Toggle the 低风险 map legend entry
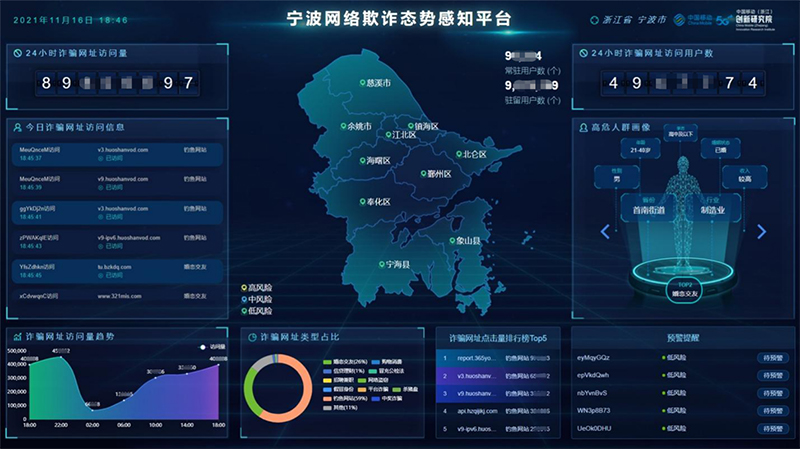The image size is (800, 449). pos(258,307)
